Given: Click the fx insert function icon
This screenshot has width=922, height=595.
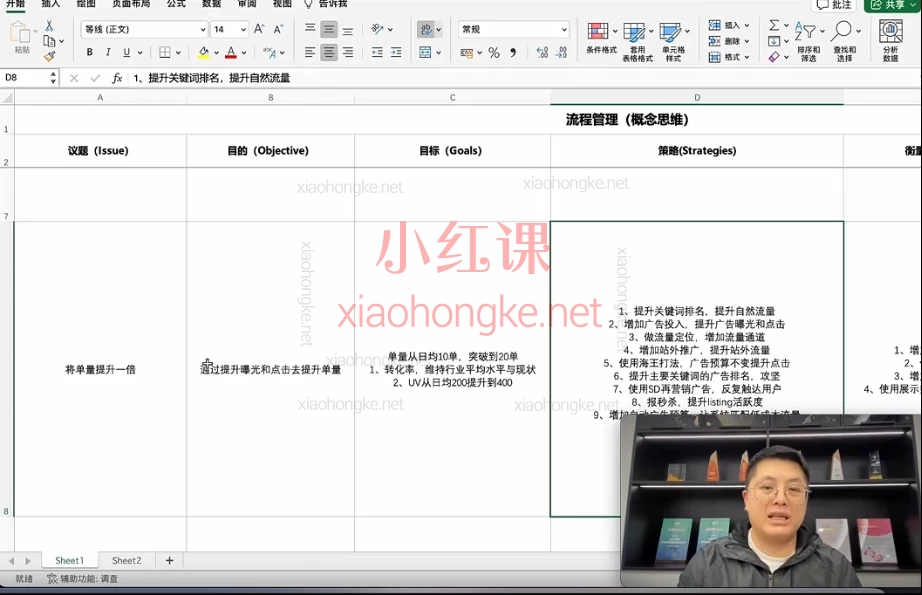Looking at the screenshot, I should point(117,78).
